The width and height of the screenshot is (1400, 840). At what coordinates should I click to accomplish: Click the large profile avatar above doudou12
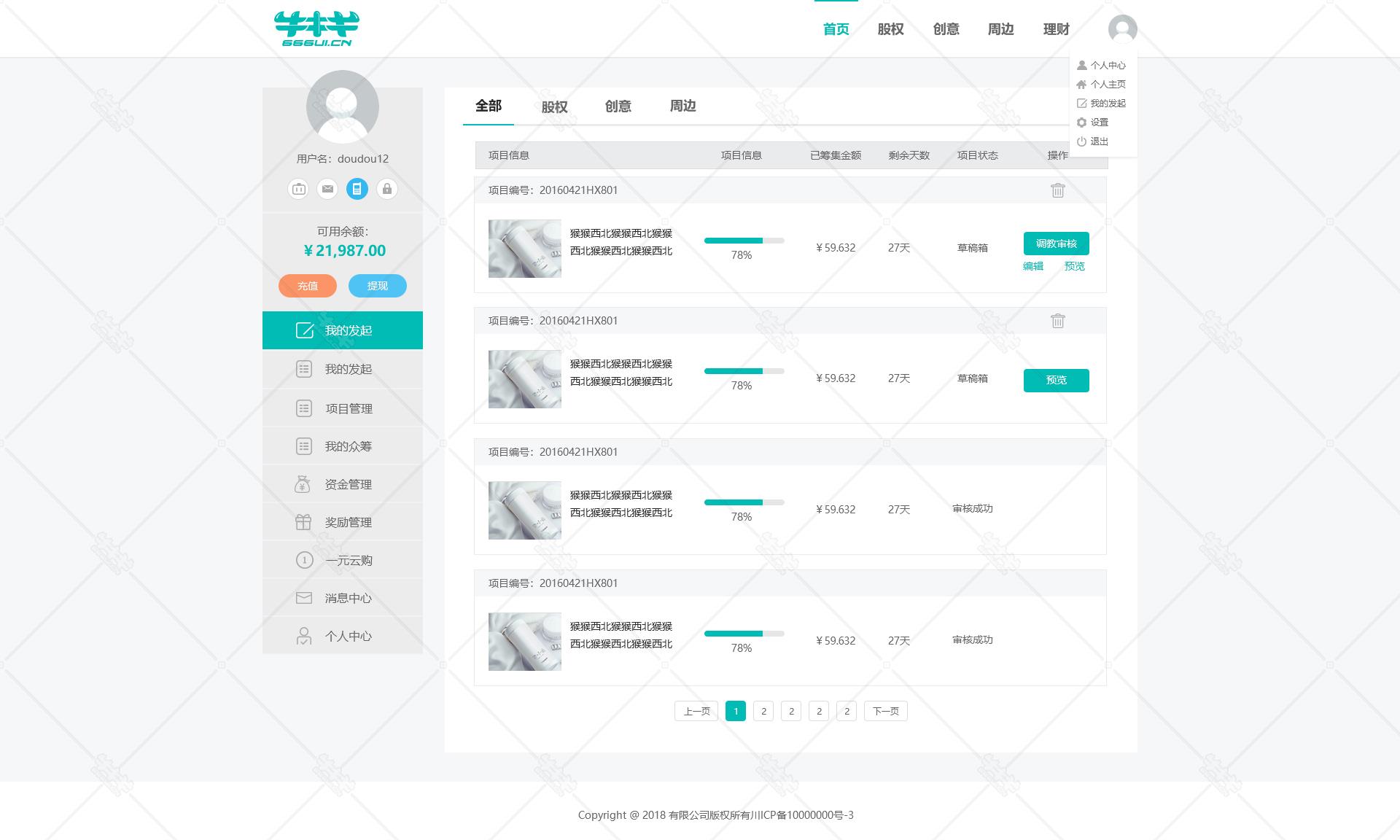[343, 106]
